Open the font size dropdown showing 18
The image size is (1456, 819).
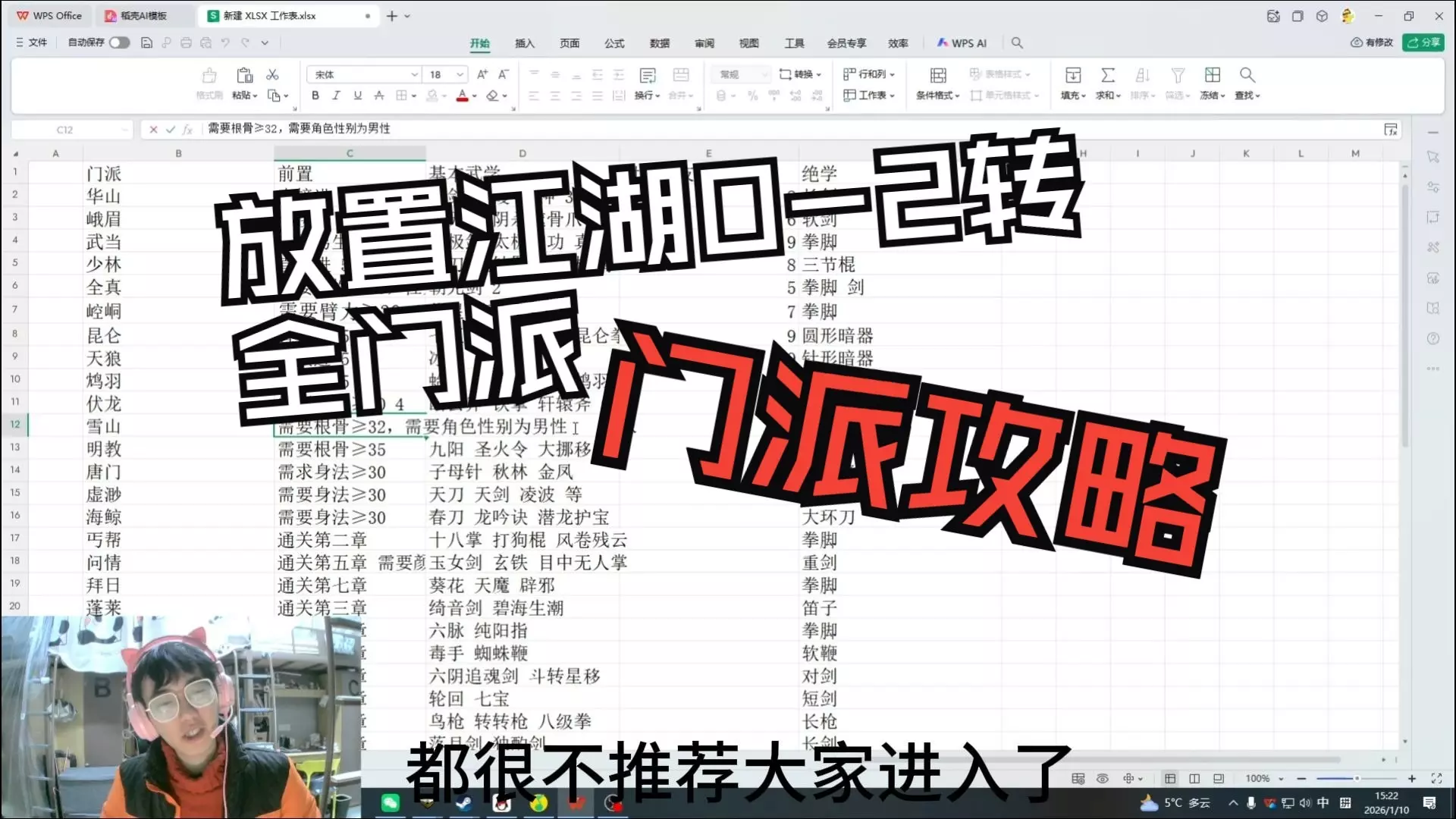[x=460, y=74]
